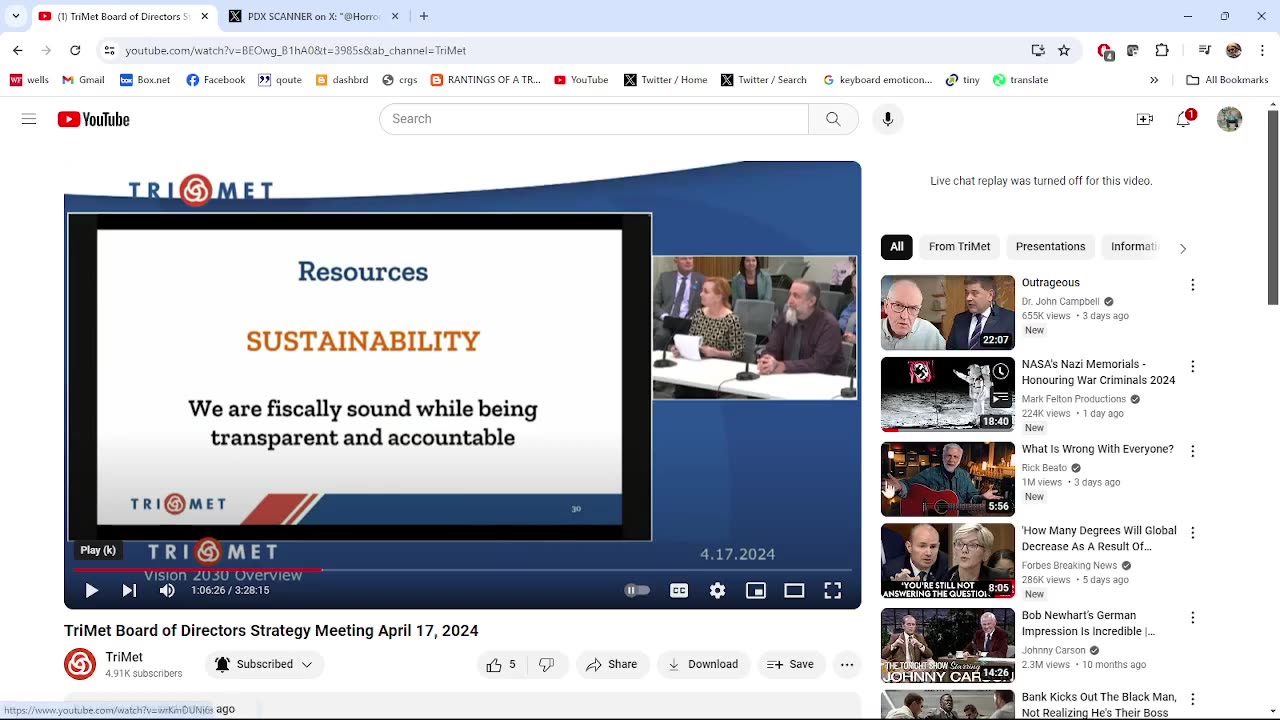
Task: Open YouTube notifications bell
Action: [1185, 119]
